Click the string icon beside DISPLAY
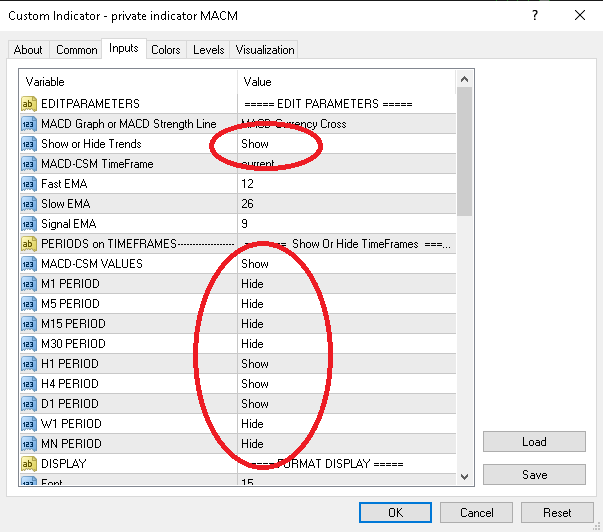 pyautogui.click(x=29, y=464)
